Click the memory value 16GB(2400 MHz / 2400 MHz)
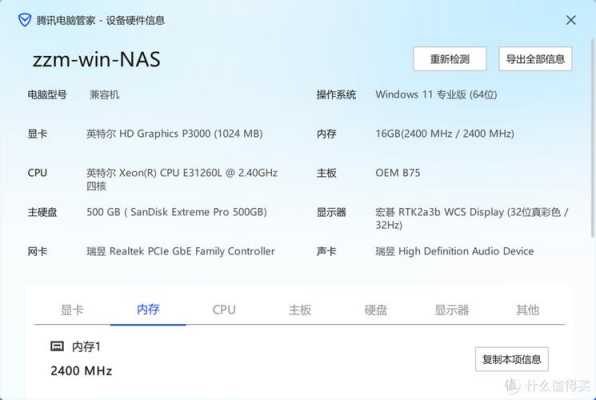Image resolution: width=596 pixels, height=400 pixels. tap(445, 133)
